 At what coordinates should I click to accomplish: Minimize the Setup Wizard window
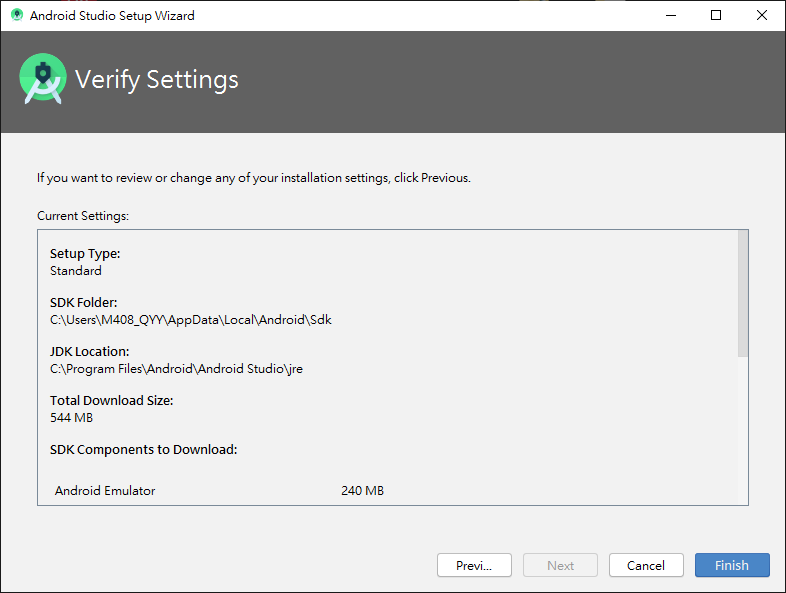pyautogui.click(x=671, y=15)
